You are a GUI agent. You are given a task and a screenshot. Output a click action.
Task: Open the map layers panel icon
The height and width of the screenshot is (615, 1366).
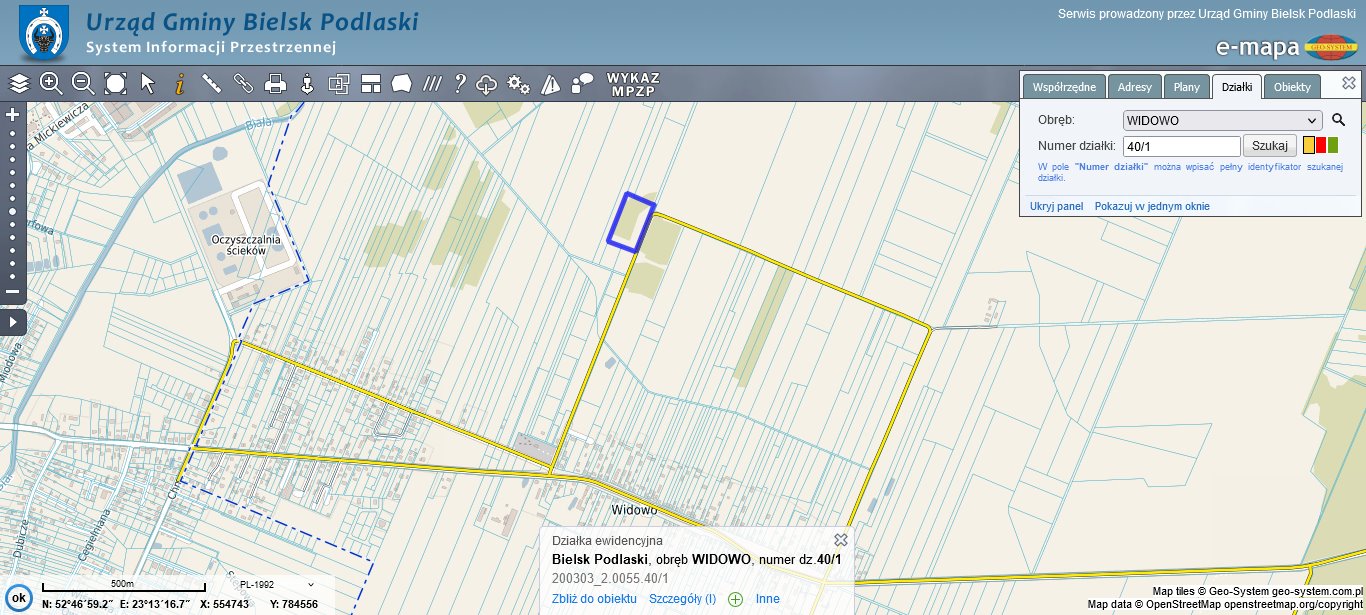pyautogui.click(x=19, y=84)
